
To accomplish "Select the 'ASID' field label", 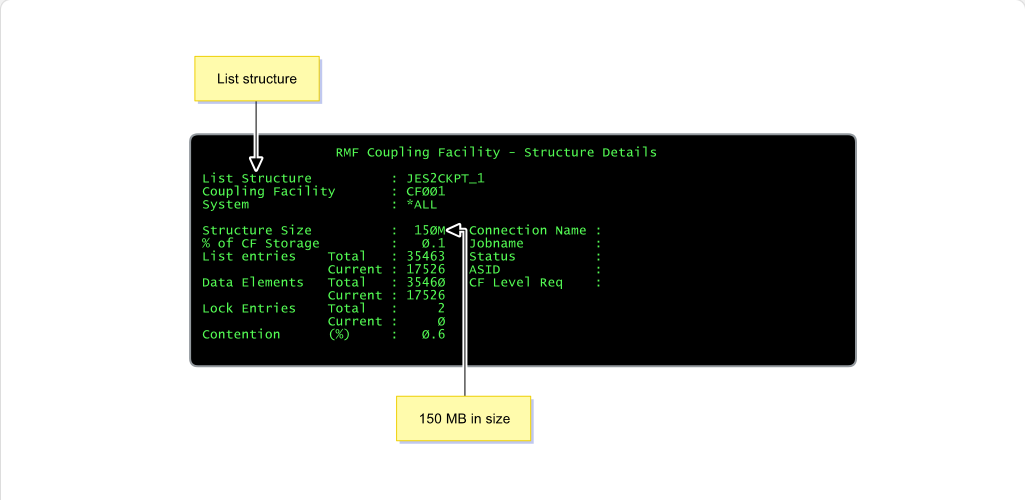I will [x=484, y=269].
